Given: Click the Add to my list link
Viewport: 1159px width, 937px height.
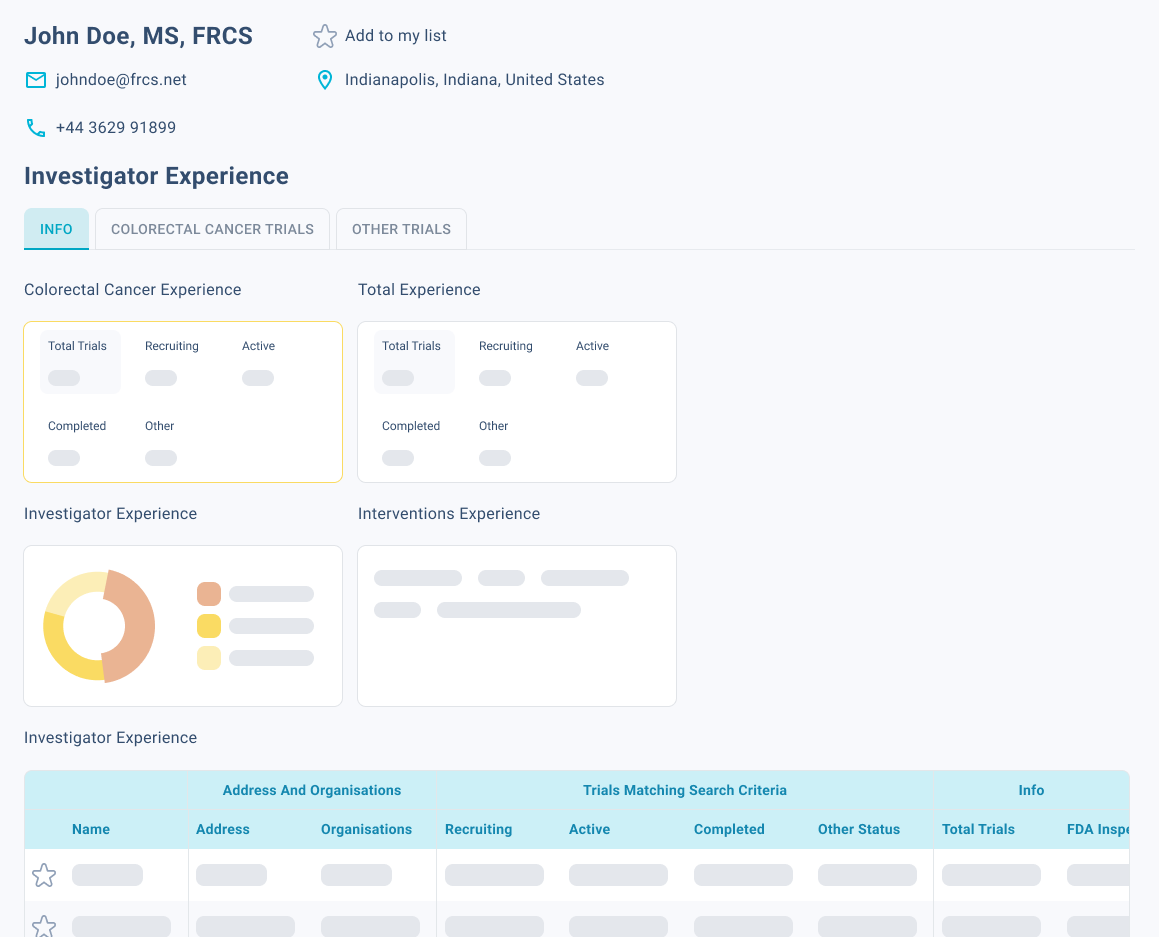Looking at the screenshot, I should (x=395, y=36).
